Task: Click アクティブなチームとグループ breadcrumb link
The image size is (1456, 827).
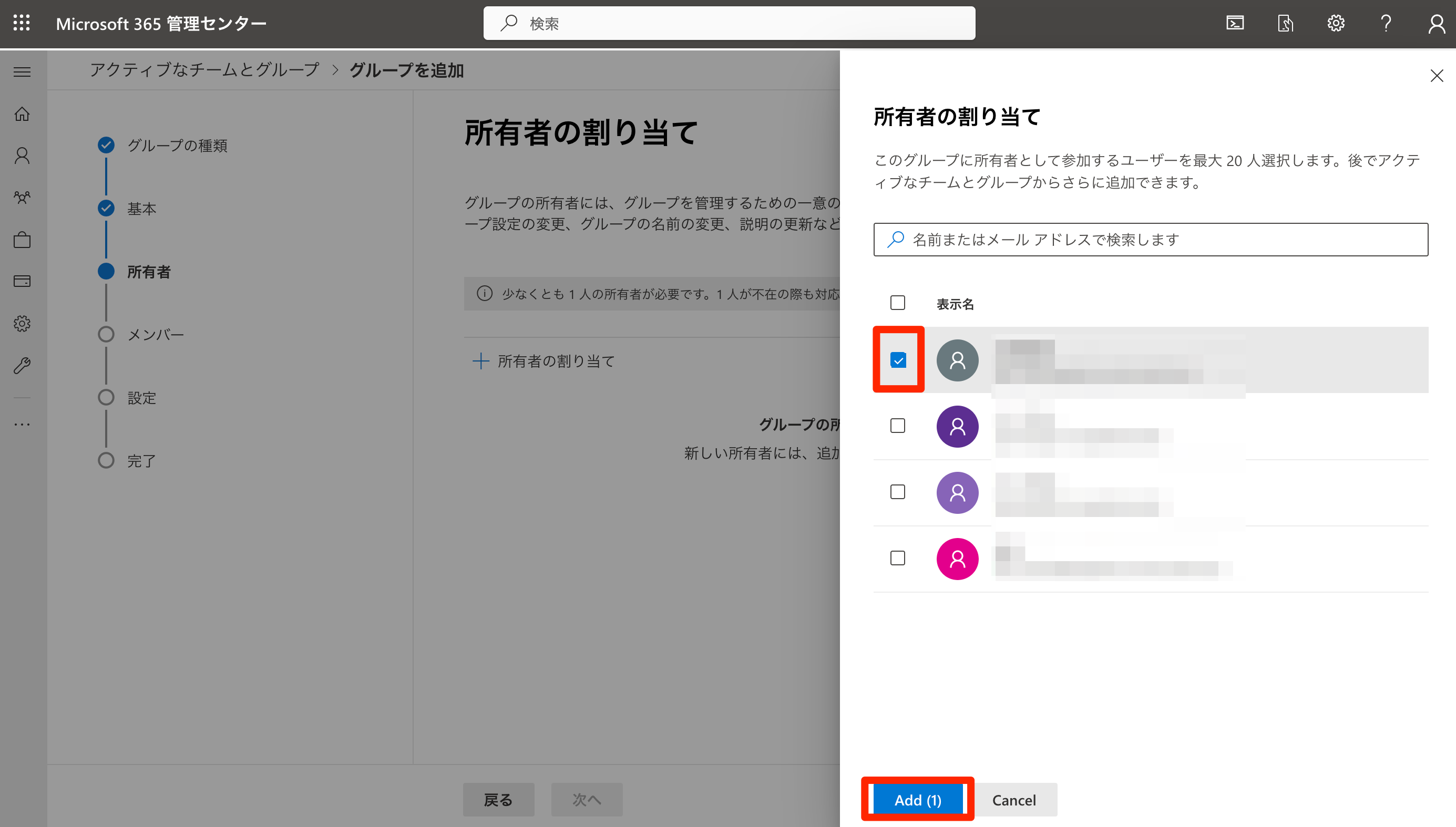Action: tap(204, 70)
